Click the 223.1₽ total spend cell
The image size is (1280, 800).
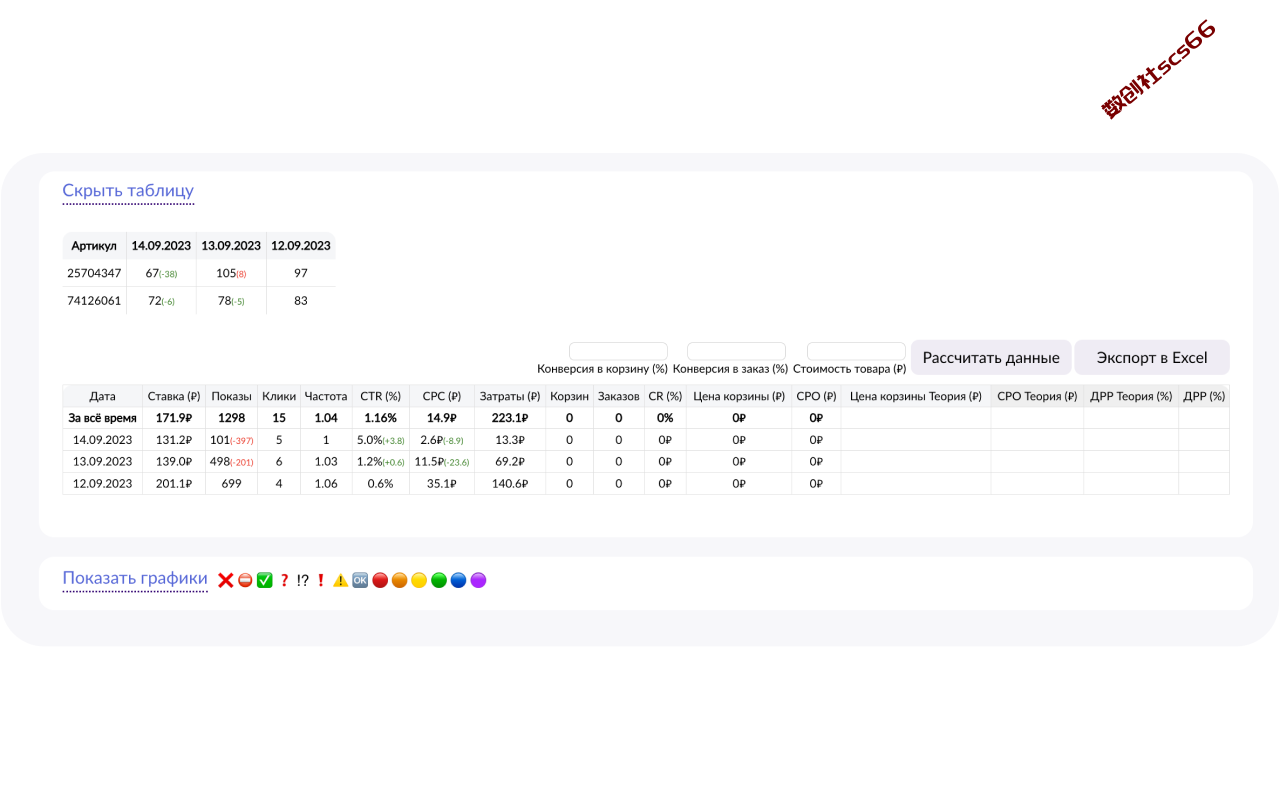(x=510, y=418)
